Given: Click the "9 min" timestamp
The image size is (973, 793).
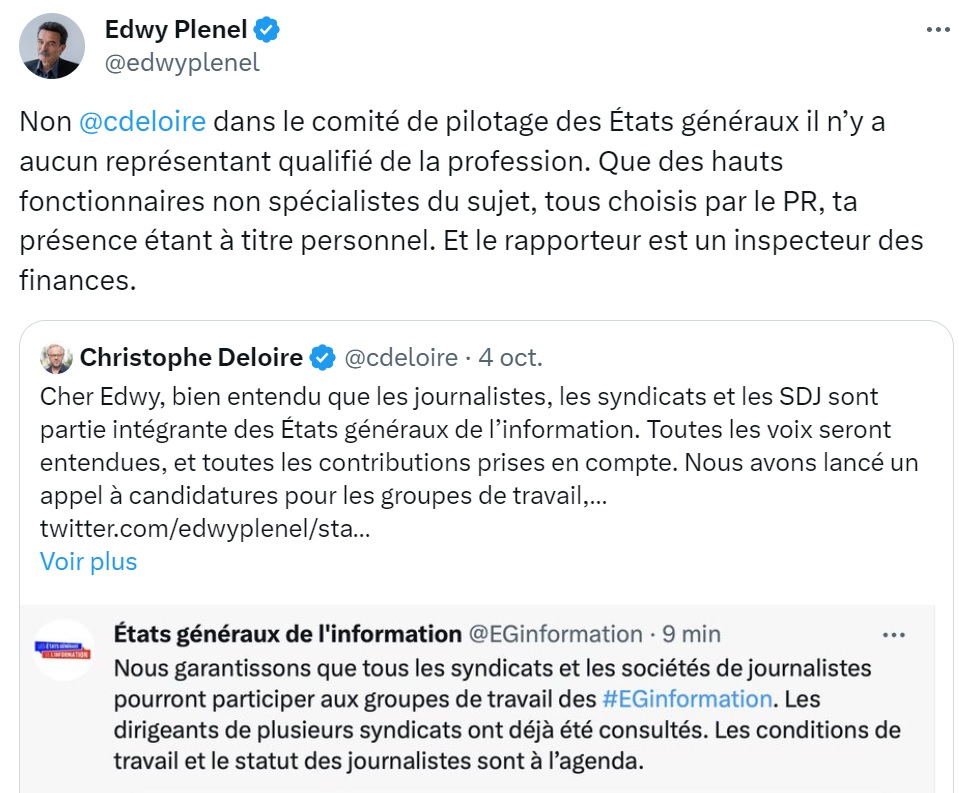Looking at the screenshot, I should click(x=692, y=634).
